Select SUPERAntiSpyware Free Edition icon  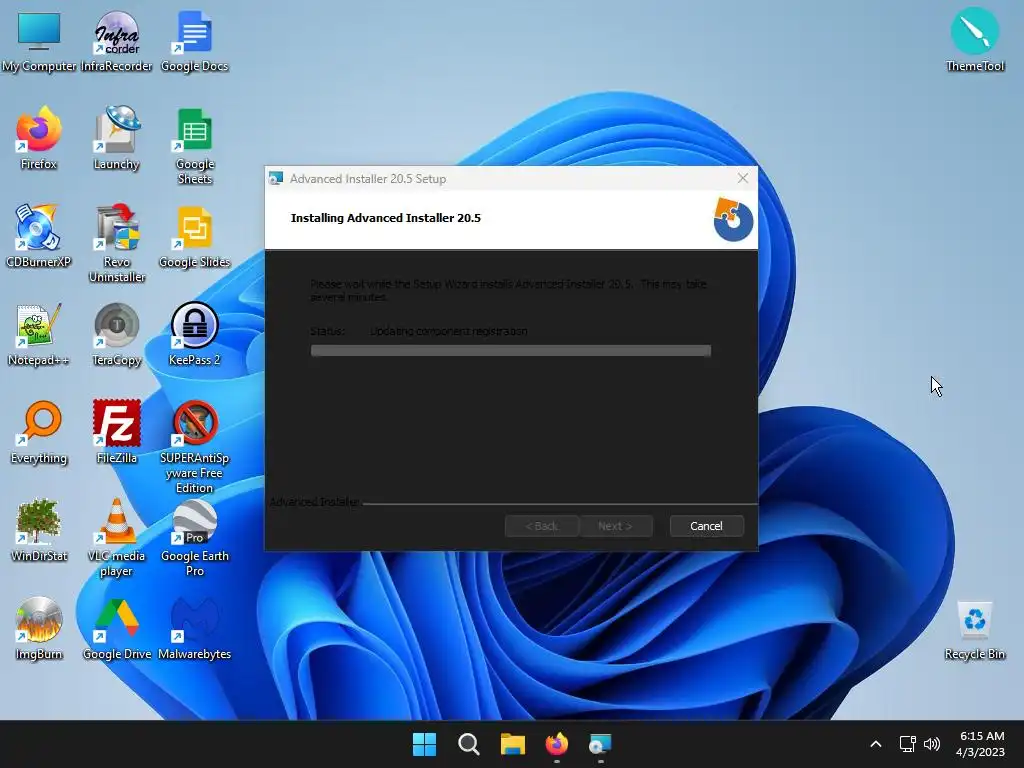(x=195, y=447)
